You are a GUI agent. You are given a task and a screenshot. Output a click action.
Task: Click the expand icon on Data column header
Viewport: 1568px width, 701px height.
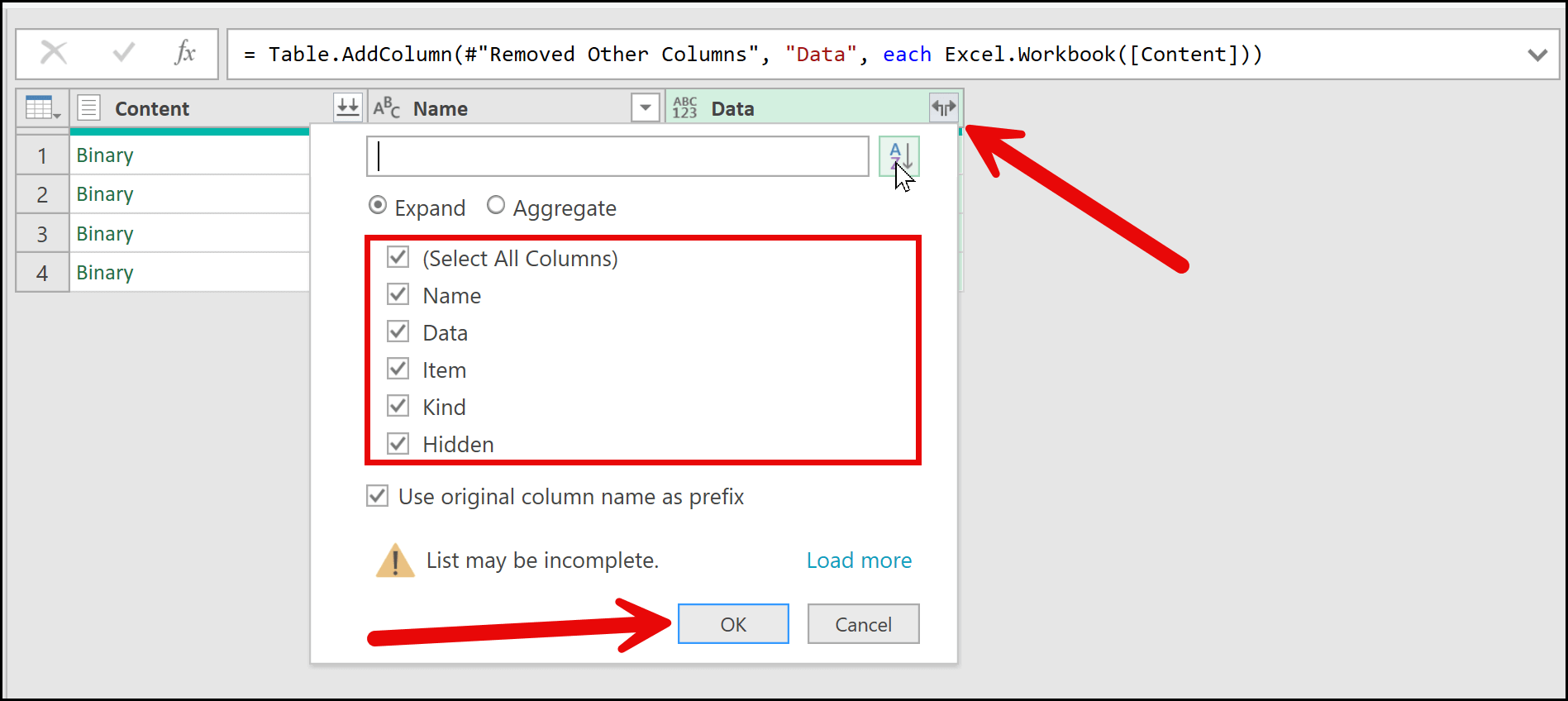tap(943, 107)
